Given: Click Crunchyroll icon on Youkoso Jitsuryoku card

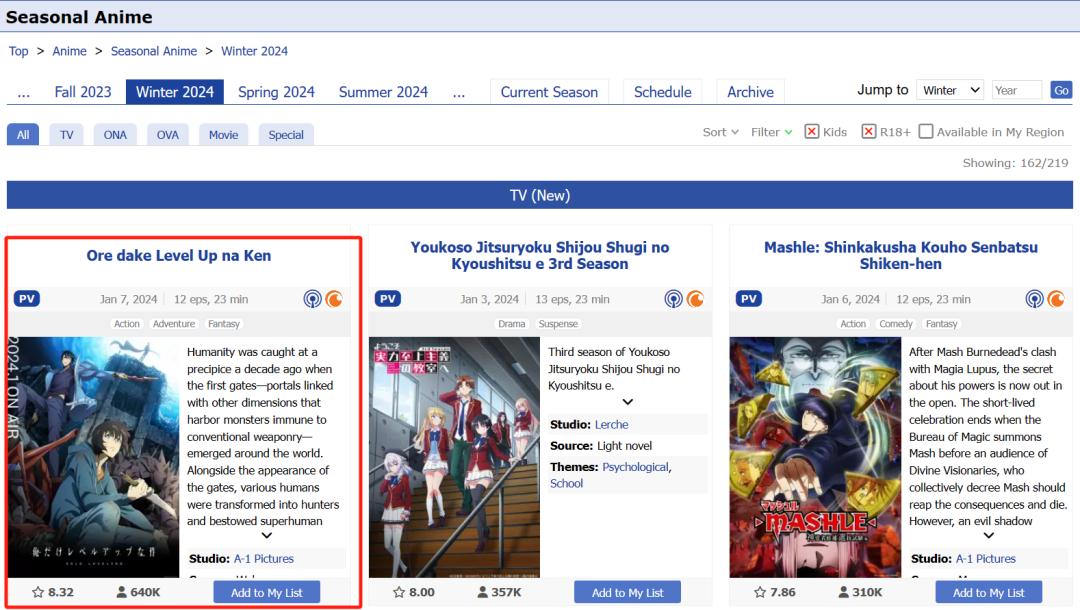Looking at the screenshot, I should coord(695,299).
